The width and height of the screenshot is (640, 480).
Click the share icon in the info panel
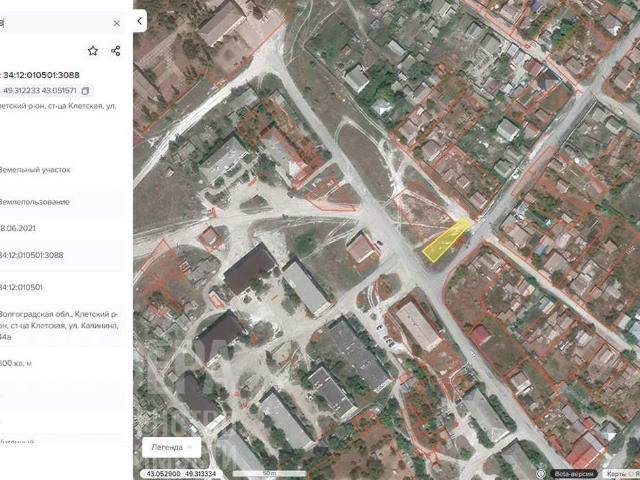pos(116,51)
